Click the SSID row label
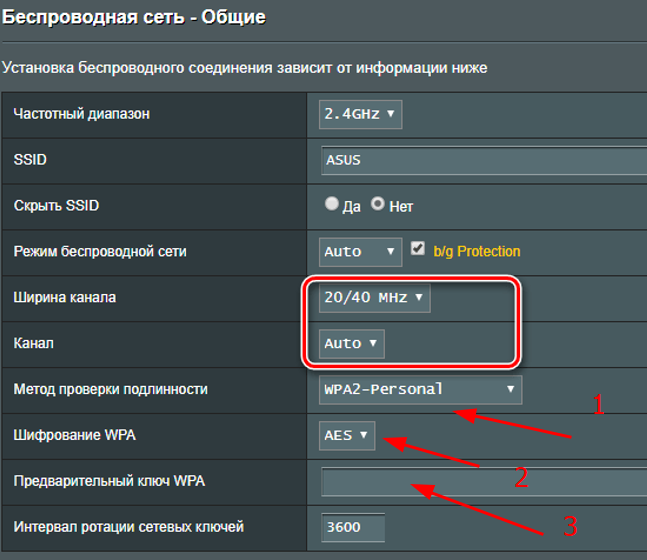 [30, 160]
